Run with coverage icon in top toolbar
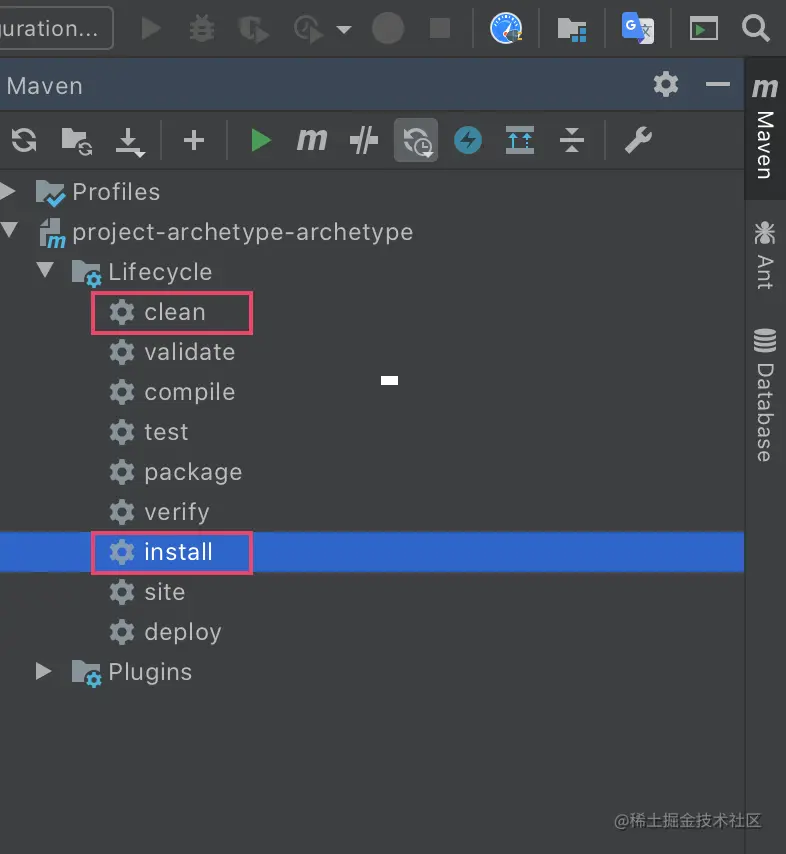Image resolution: width=786 pixels, height=854 pixels. click(x=254, y=29)
